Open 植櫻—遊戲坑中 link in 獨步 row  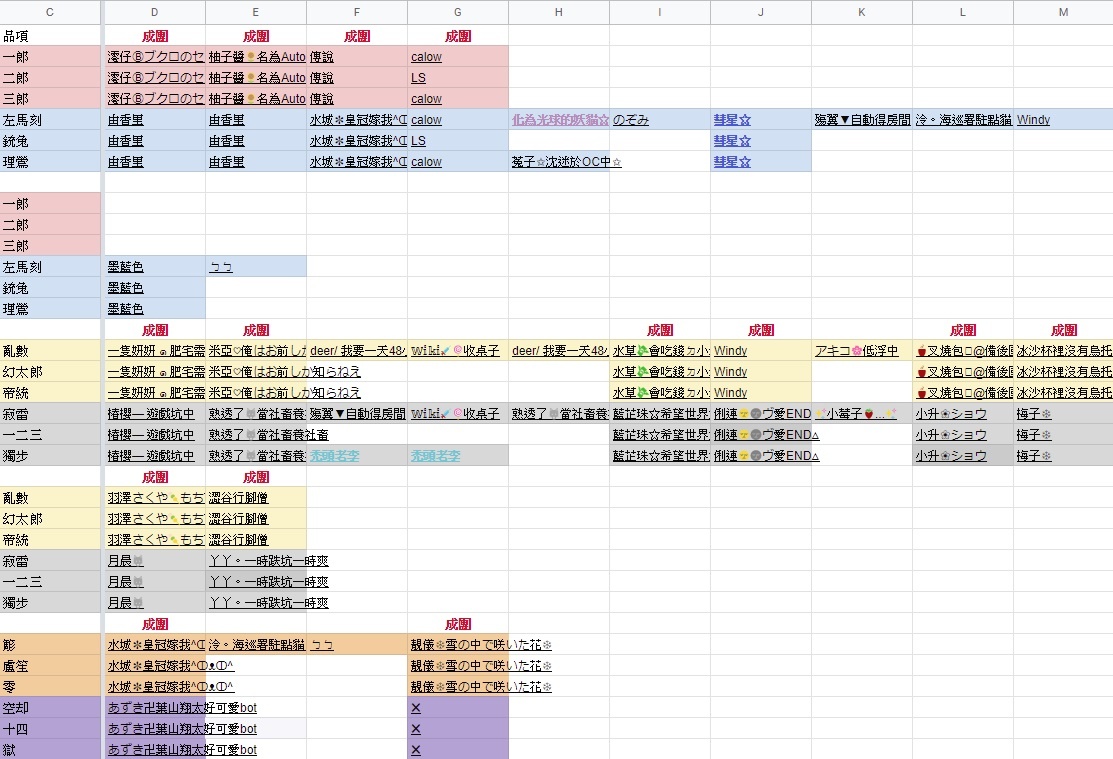(x=150, y=456)
